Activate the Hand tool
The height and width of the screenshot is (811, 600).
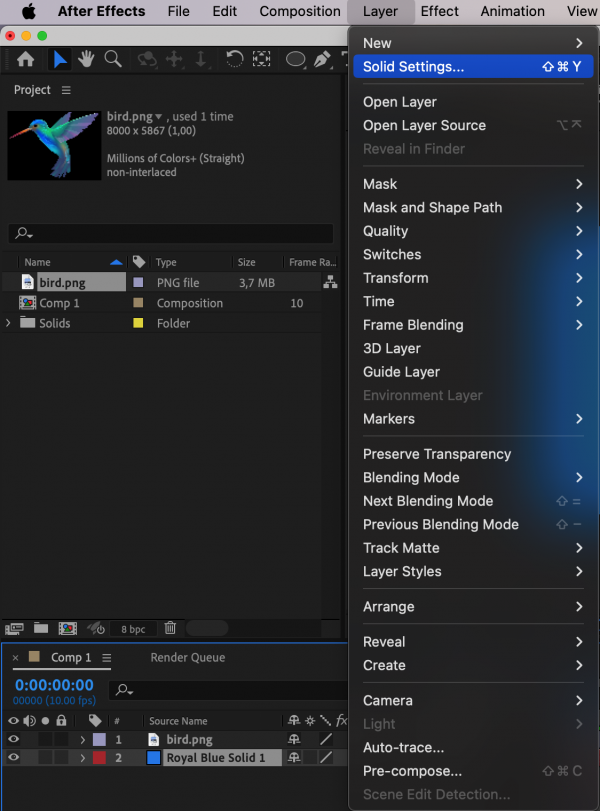pos(86,60)
